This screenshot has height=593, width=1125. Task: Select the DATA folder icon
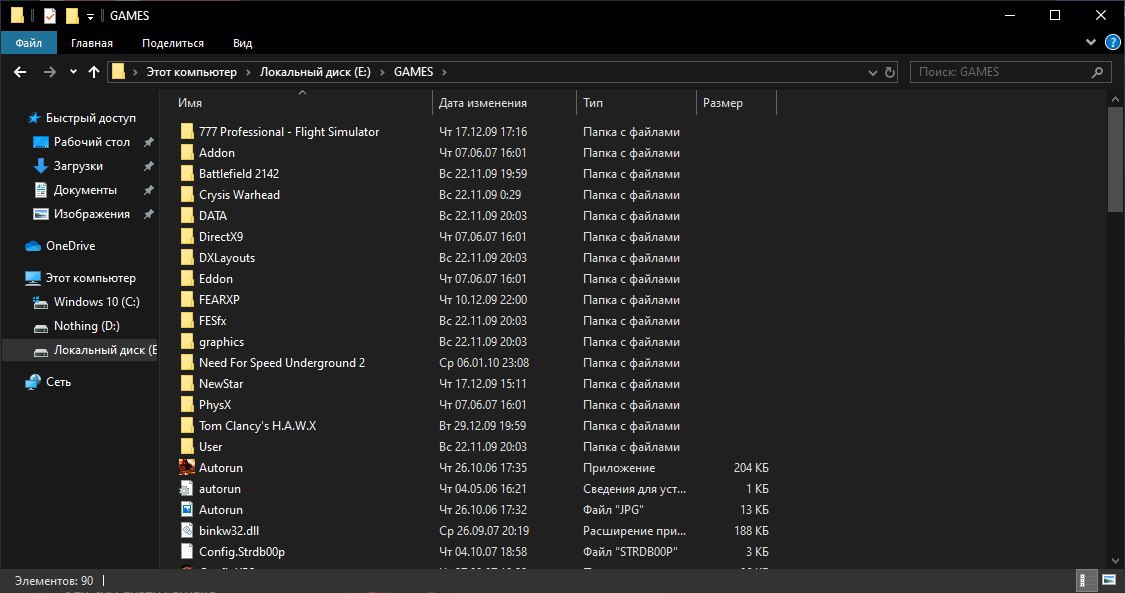tap(187, 215)
